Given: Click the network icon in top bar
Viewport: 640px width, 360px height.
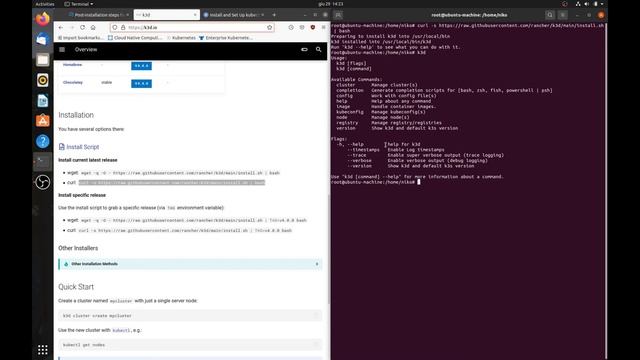Looking at the screenshot, I should click(578, 4).
